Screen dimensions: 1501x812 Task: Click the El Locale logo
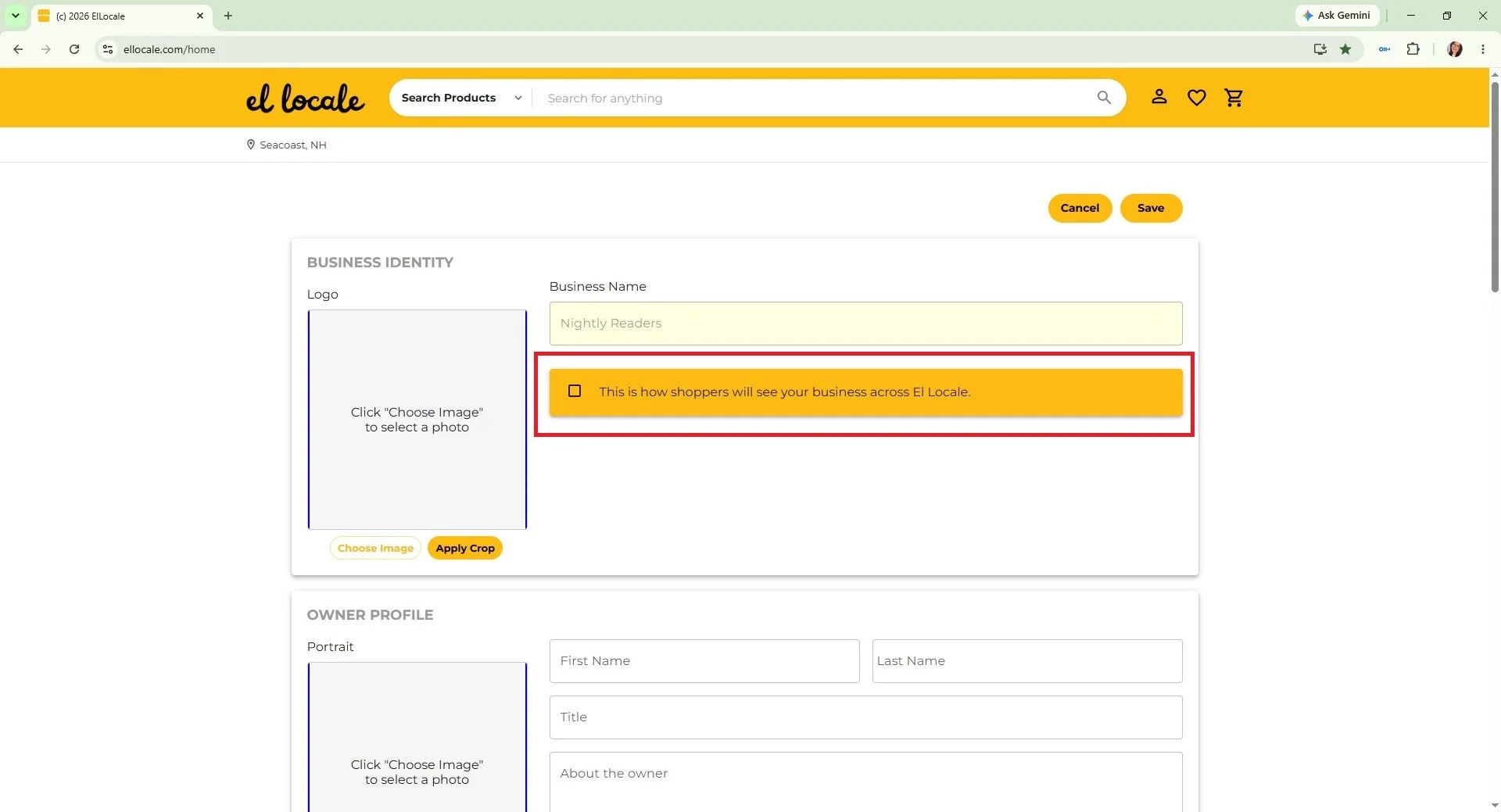tap(305, 98)
